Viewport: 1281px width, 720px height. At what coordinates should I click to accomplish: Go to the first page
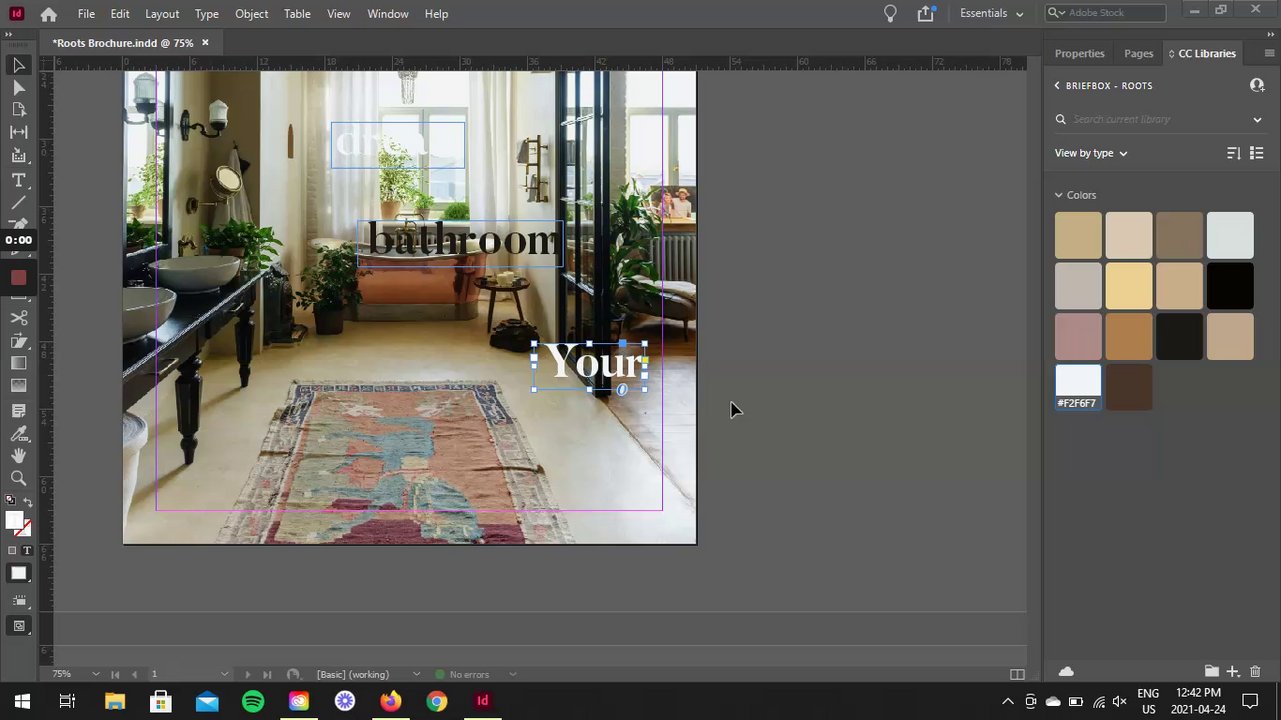[x=115, y=674]
